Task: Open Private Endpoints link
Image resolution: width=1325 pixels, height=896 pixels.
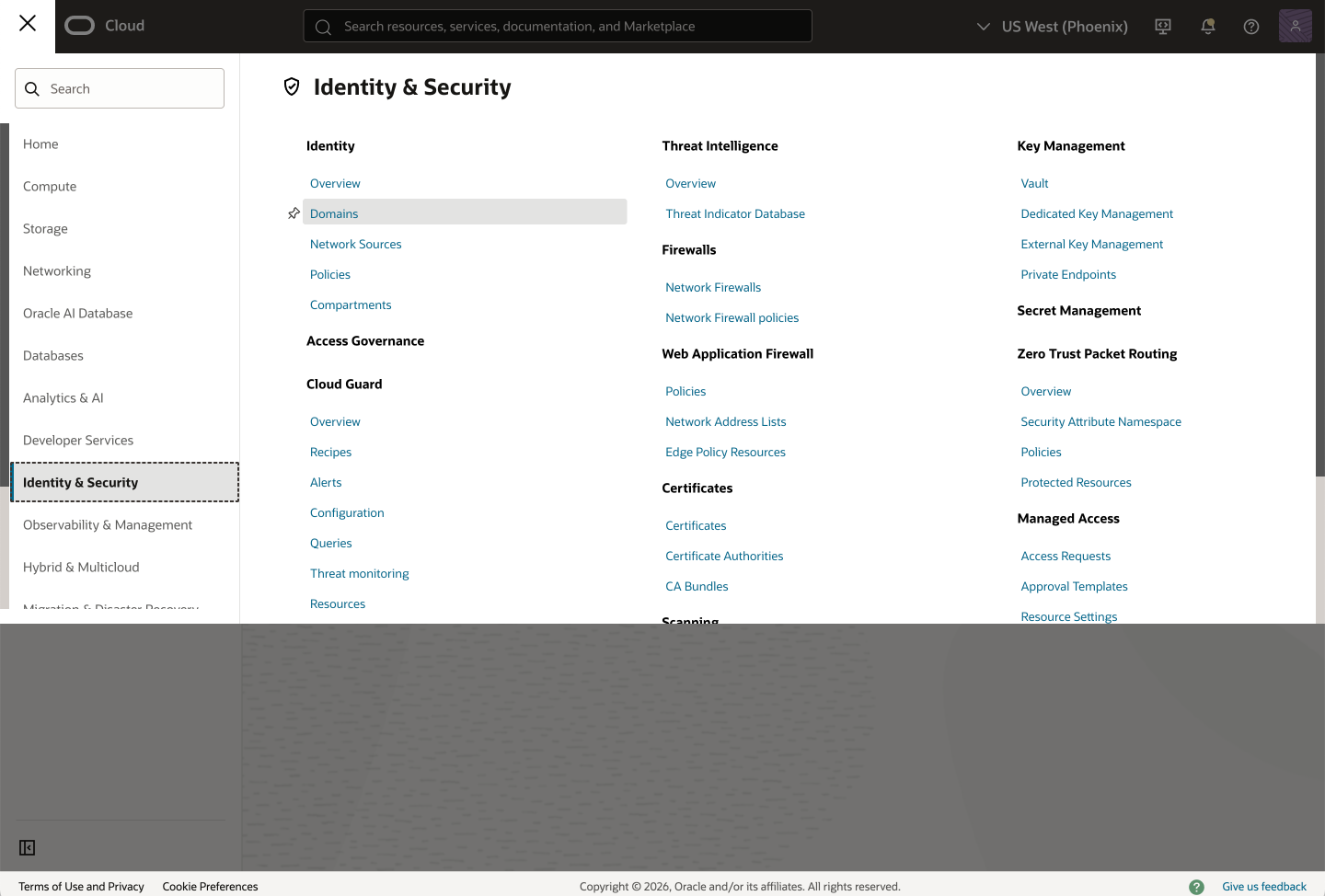Action: (x=1068, y=275)
